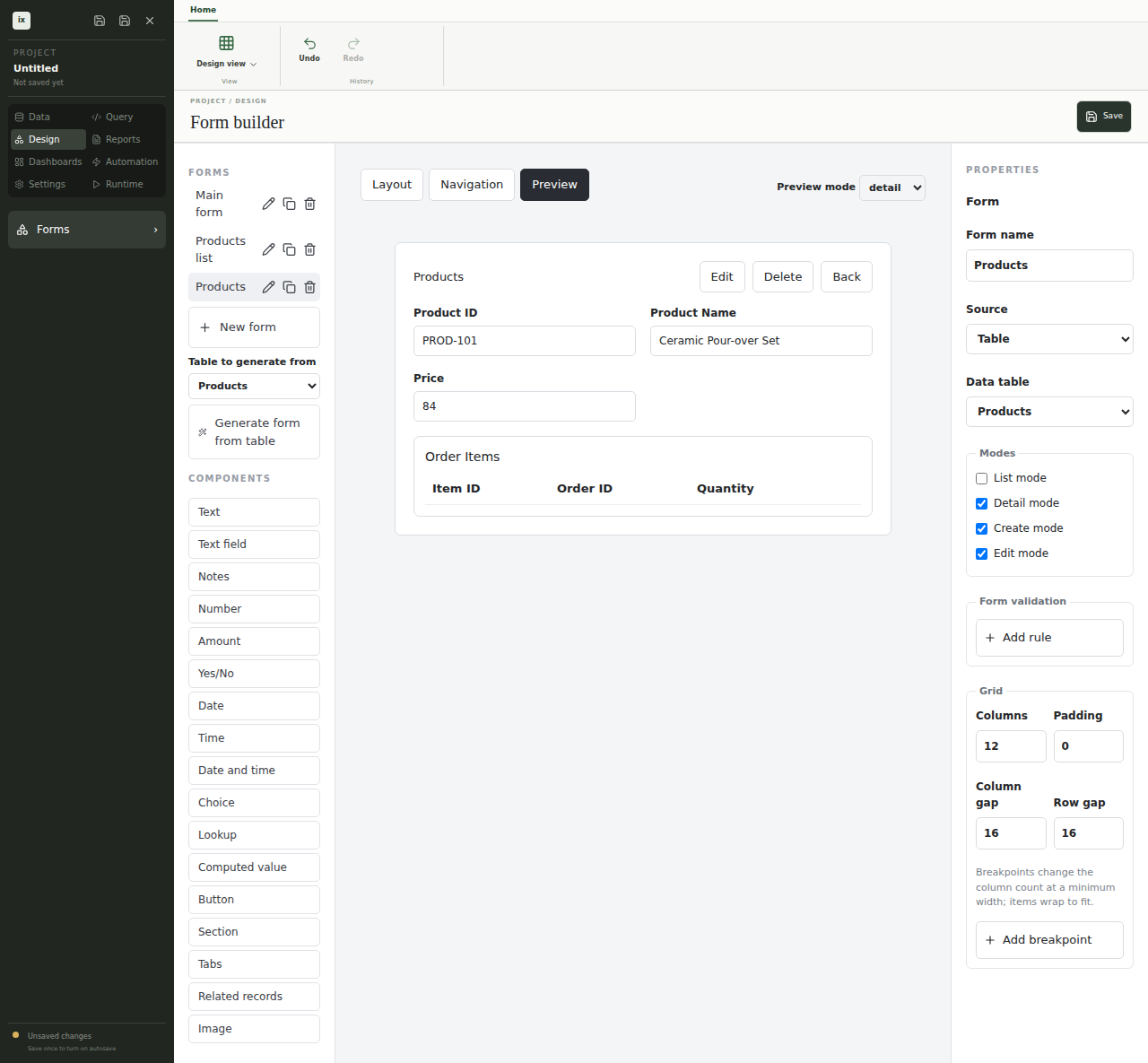
Task: Click the Unsaved changes status text
Action: (x=59, y=1036)
